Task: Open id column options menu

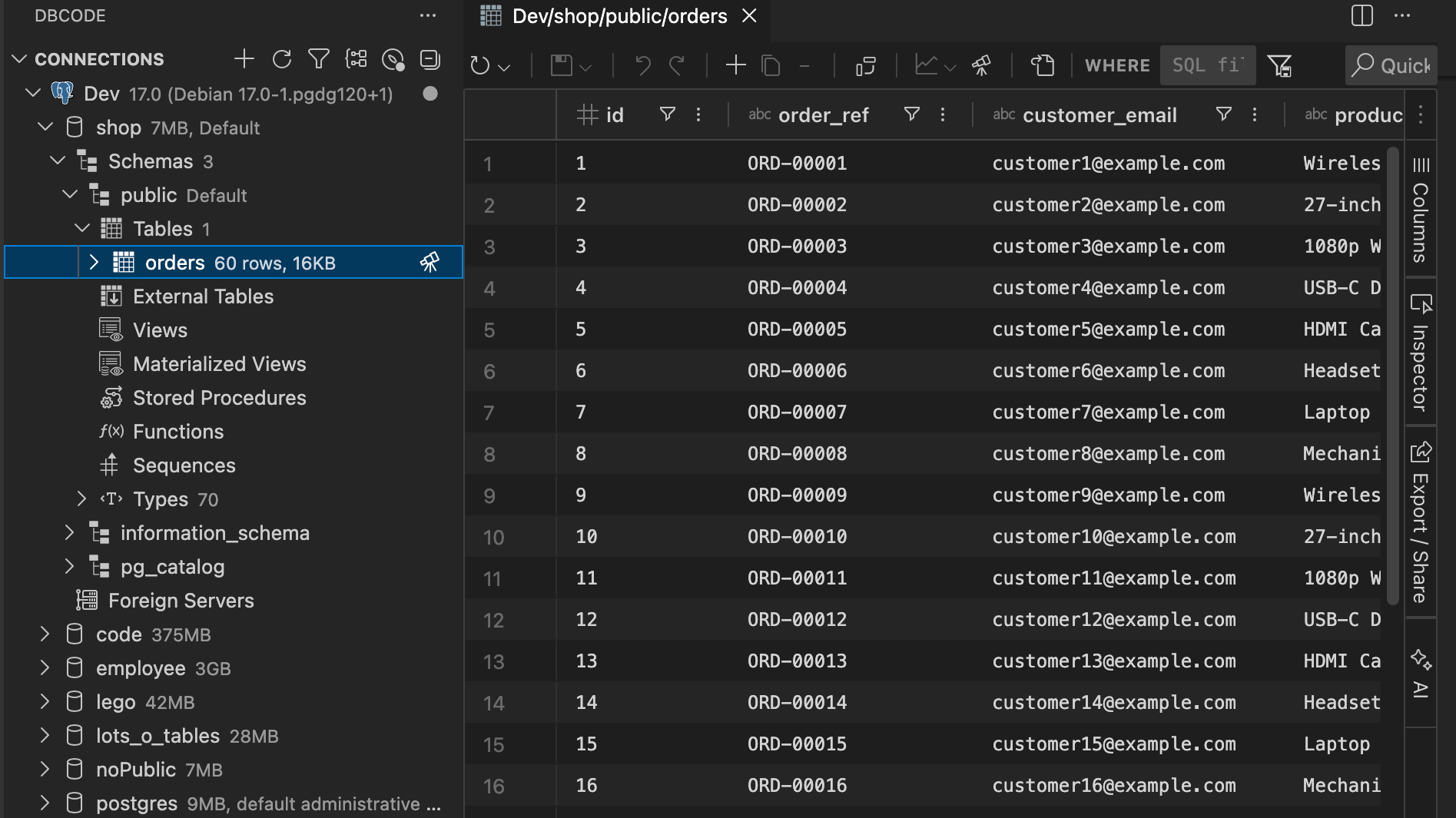Action: click(x=698, y=114)
